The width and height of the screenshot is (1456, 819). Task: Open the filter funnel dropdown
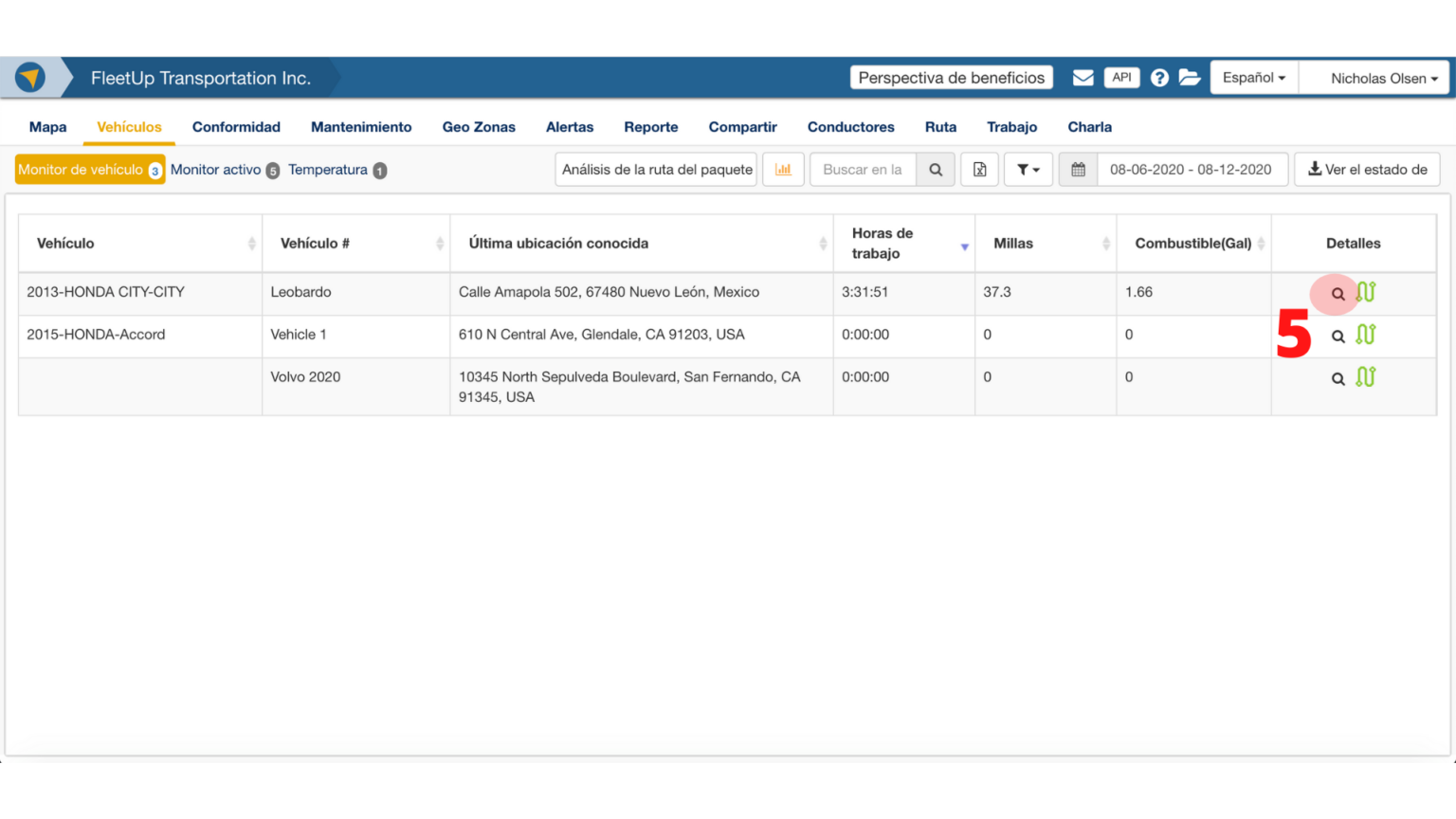[x=1028, y=170]
